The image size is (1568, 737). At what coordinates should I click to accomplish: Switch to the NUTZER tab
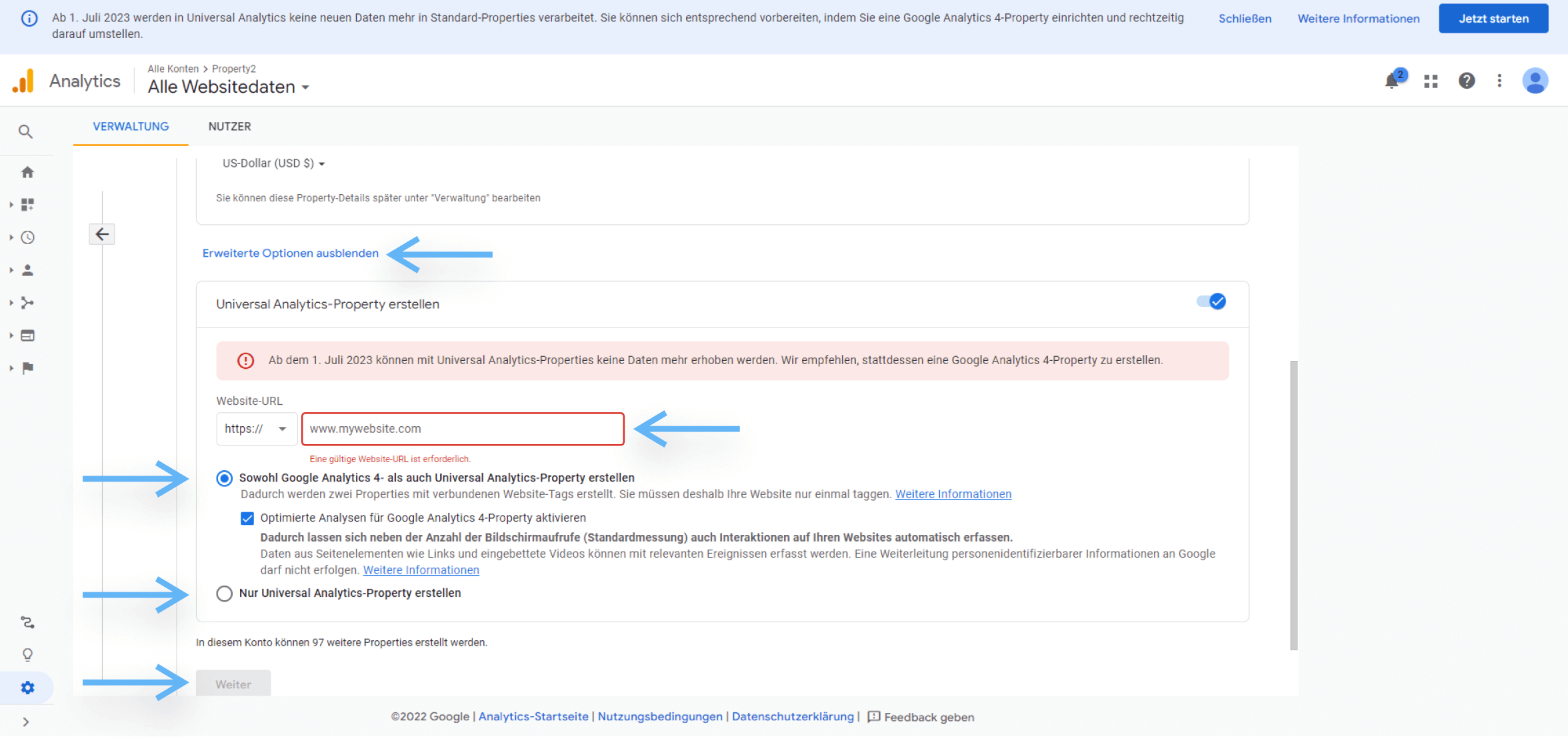coord(229,126)
